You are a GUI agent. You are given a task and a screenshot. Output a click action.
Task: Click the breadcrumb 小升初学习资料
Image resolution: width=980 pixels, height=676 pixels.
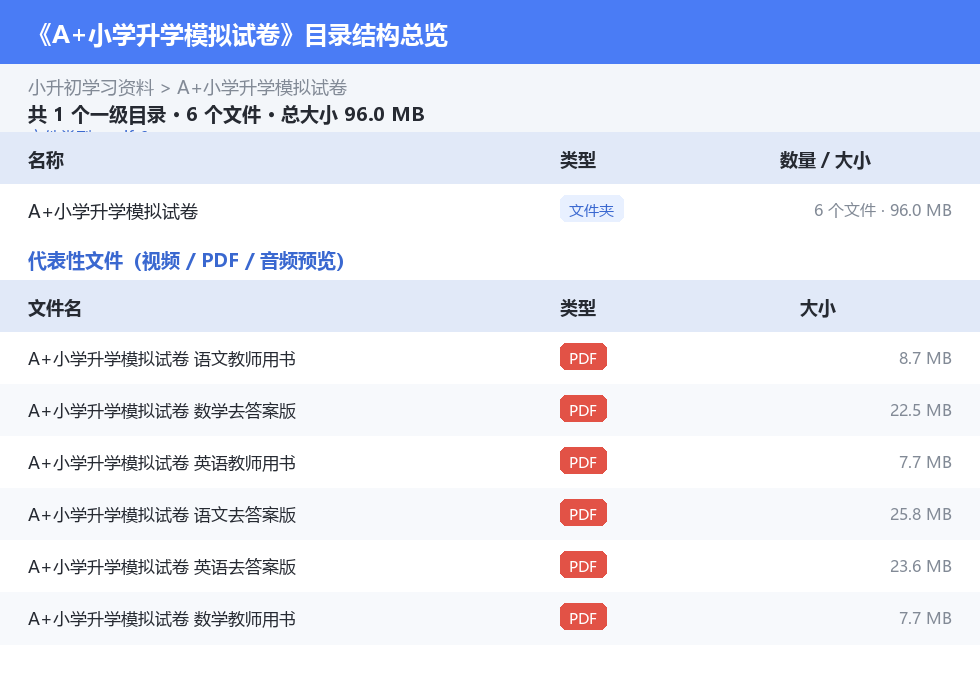(91, 87)
